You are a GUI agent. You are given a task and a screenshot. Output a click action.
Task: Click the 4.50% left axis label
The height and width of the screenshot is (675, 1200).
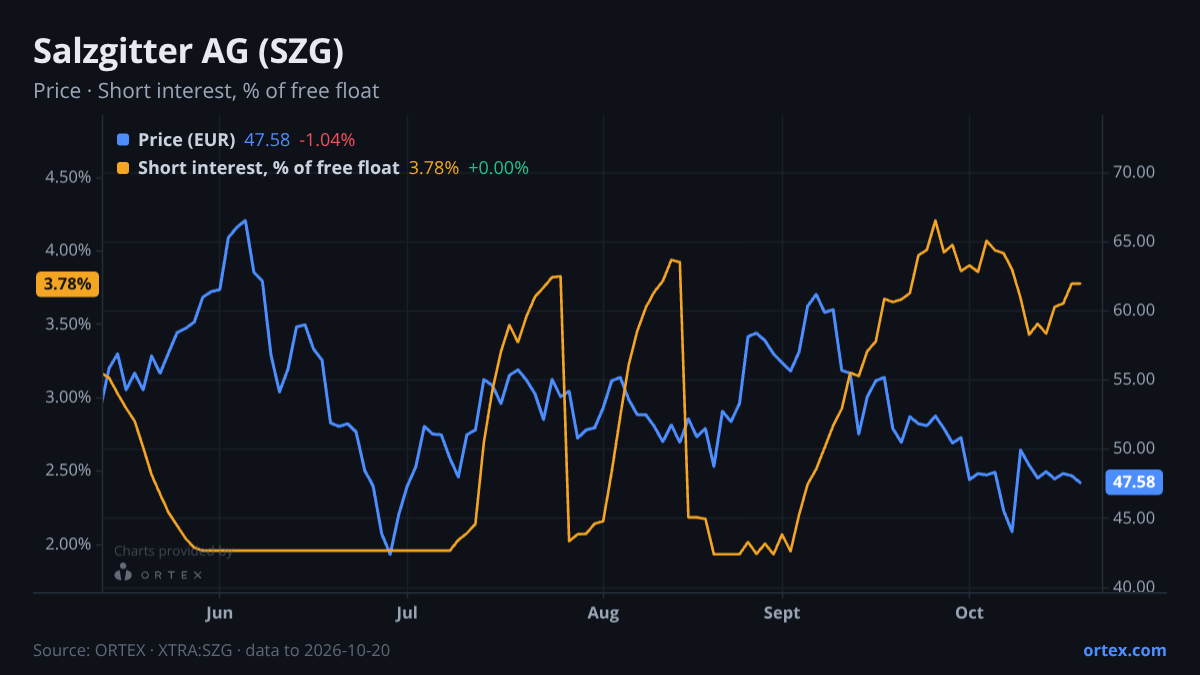[x=68, y=177]
